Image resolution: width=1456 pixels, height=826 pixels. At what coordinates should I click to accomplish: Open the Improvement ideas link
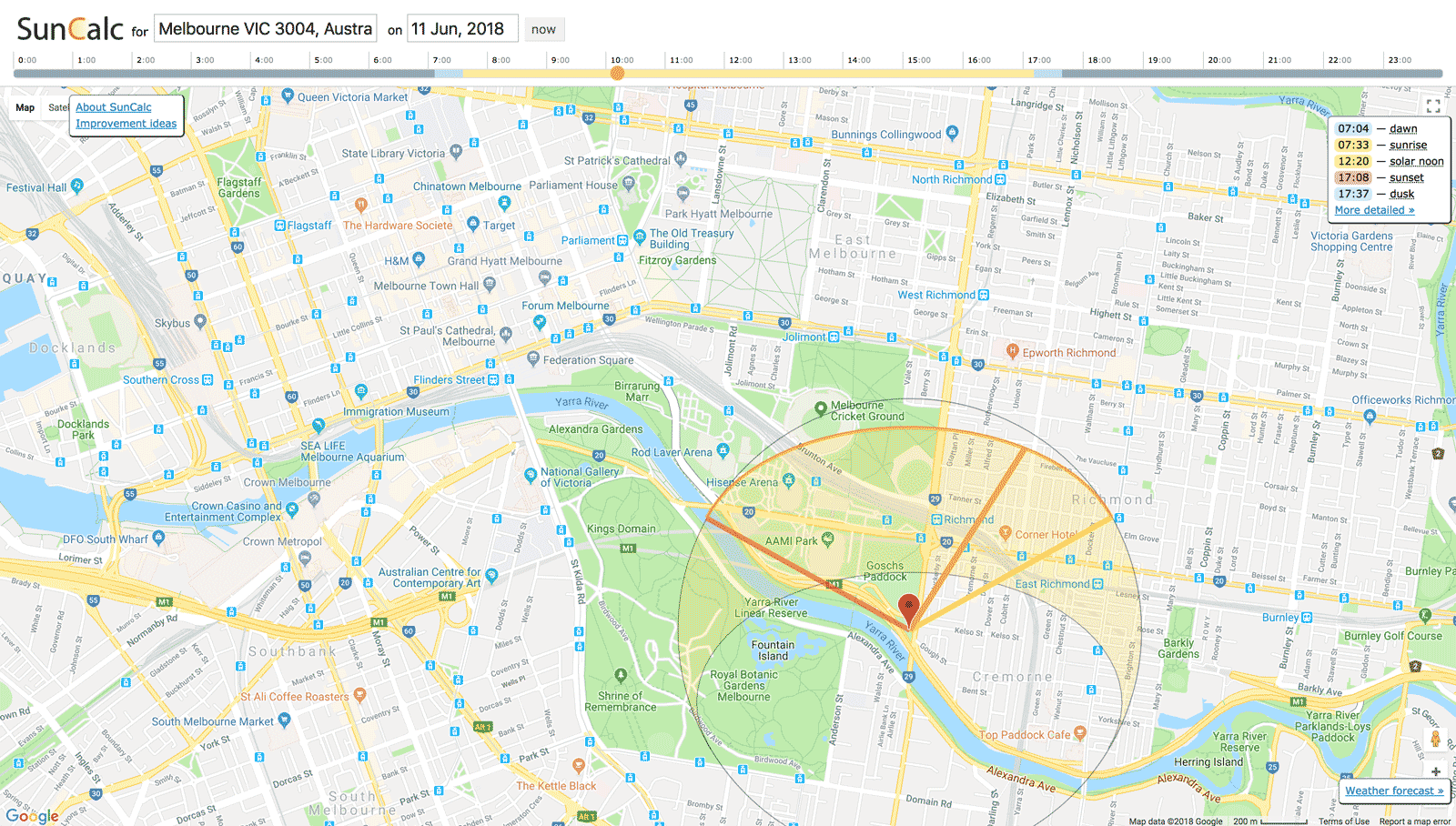(x=126, y=124)
